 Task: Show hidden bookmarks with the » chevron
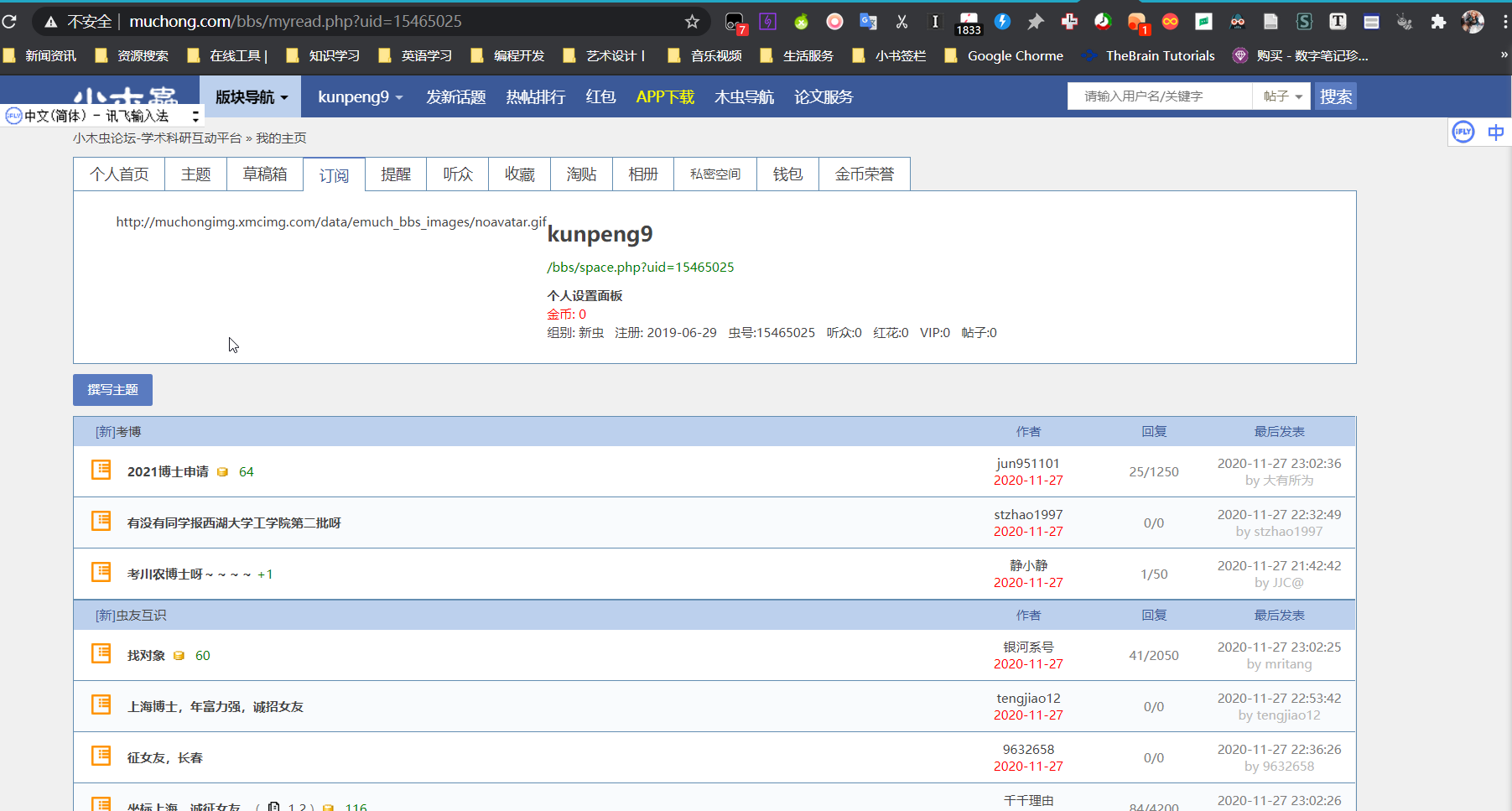1504,55
